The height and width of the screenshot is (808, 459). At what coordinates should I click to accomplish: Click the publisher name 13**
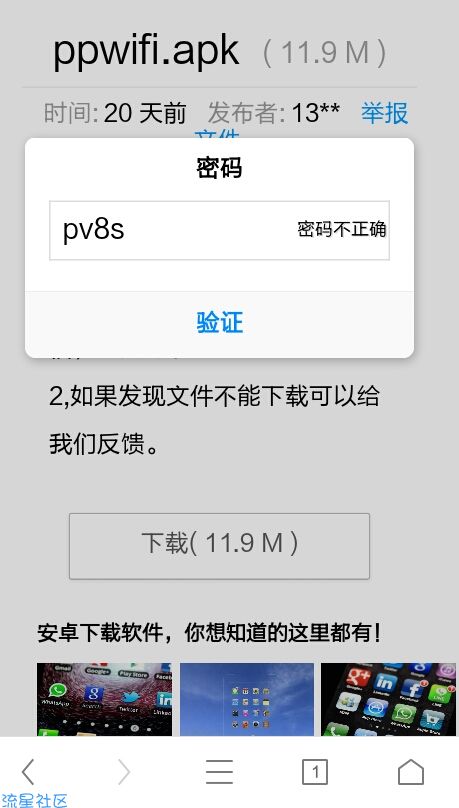[x=315, y=113]
